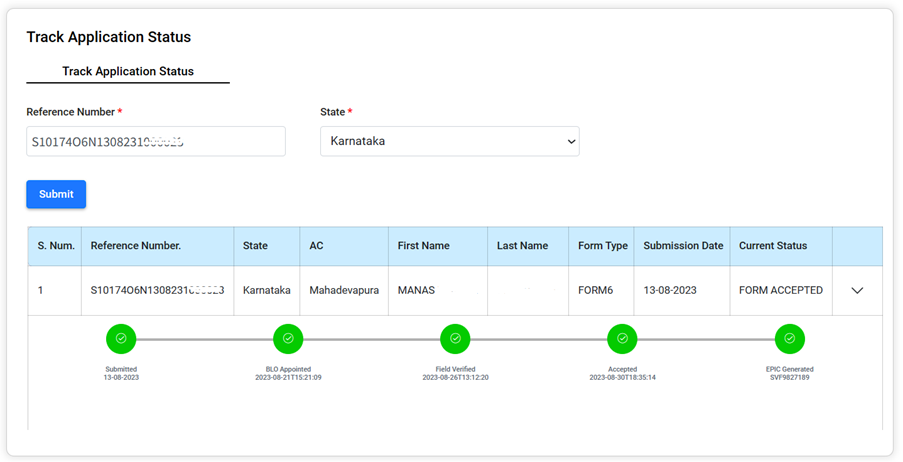Image resolution: width=903 pixels, height=462 pixels.
Task: Click the Current Status column header
Action: click(773, 246)
